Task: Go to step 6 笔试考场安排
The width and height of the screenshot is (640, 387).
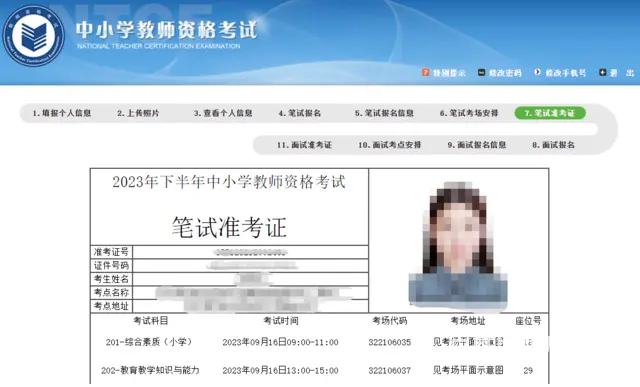Action: [469, 113]
